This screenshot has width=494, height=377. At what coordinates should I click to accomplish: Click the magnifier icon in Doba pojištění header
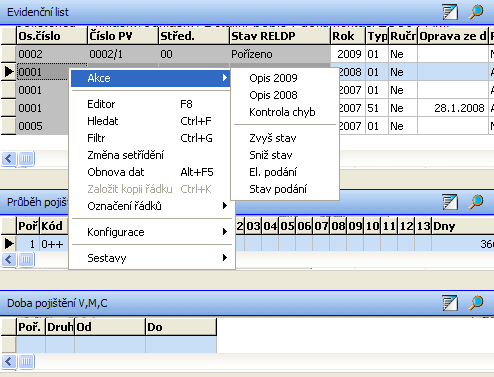(476, 303)
